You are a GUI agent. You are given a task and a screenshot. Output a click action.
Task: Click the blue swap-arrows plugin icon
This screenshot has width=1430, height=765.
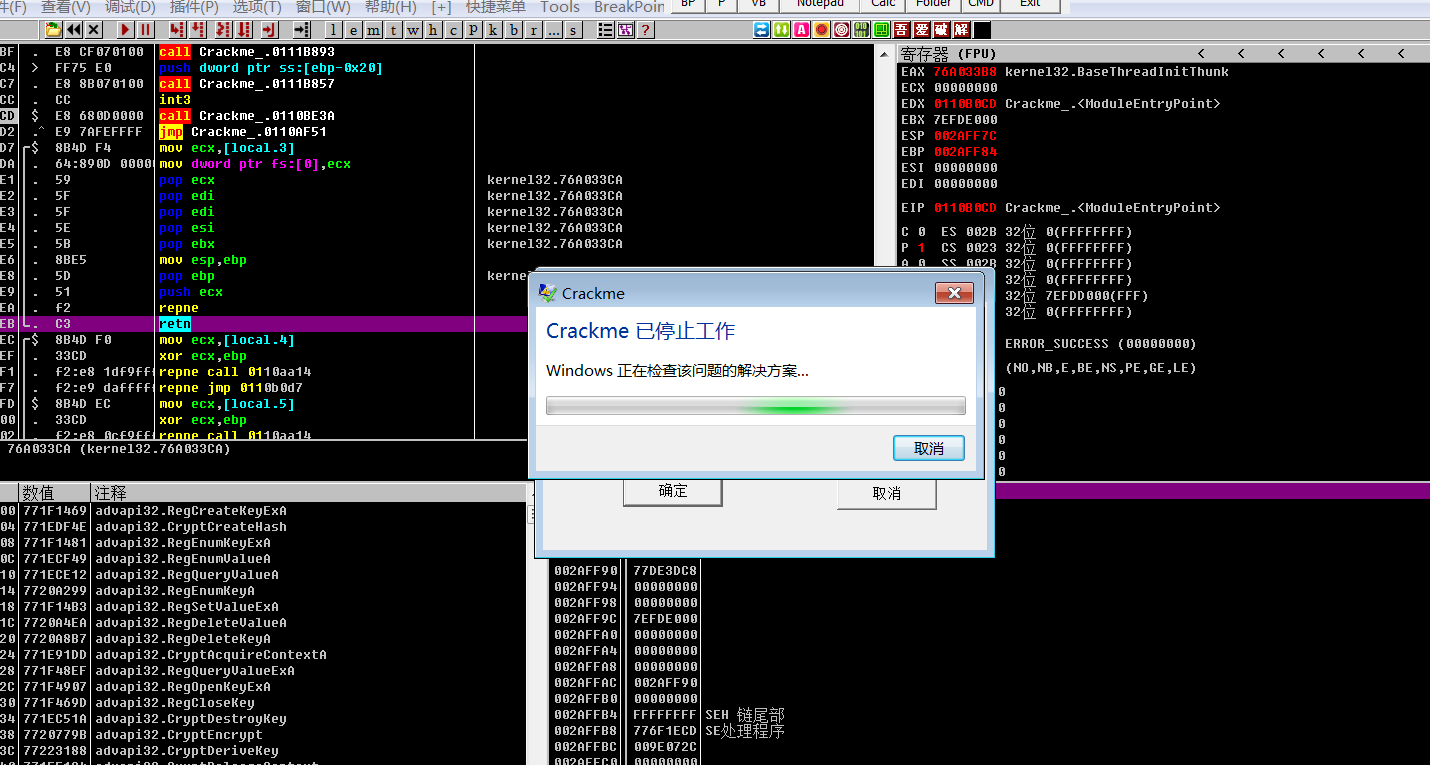click(762, 30)
